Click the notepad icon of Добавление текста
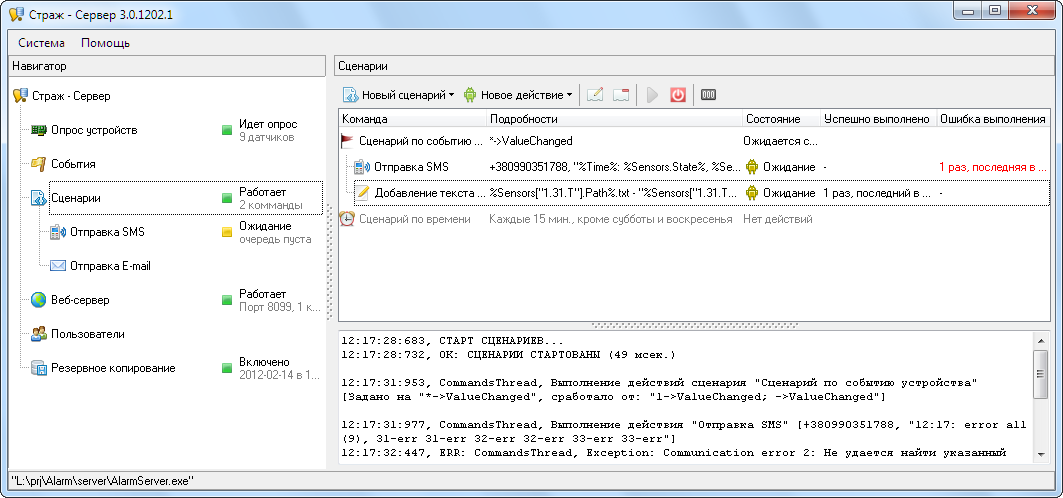The width and height of the screenshot is (1063, 498). [363, 193]
